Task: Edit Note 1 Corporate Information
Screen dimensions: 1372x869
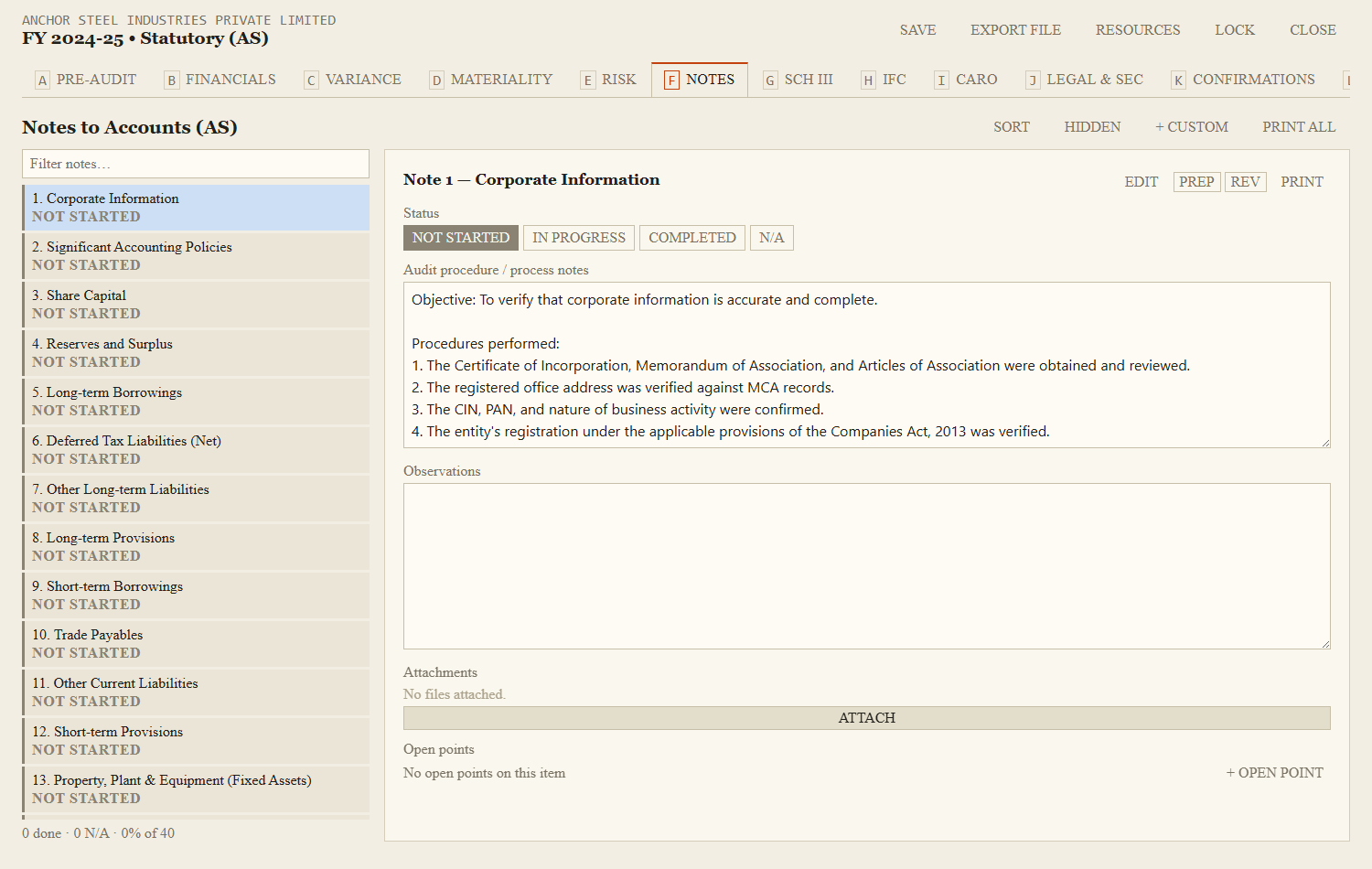Action: point(1142,182)
